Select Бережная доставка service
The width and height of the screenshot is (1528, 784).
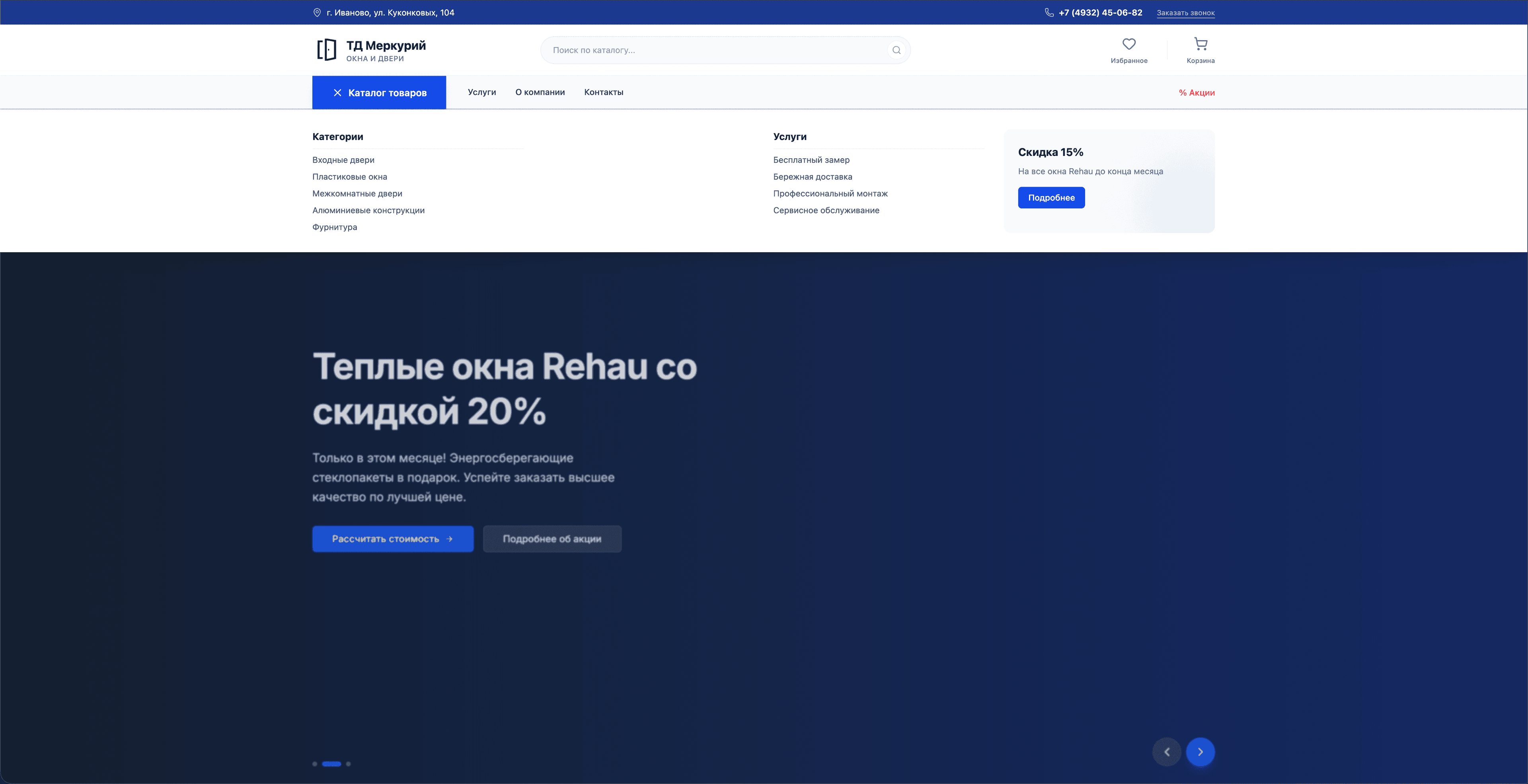(813, 177)
